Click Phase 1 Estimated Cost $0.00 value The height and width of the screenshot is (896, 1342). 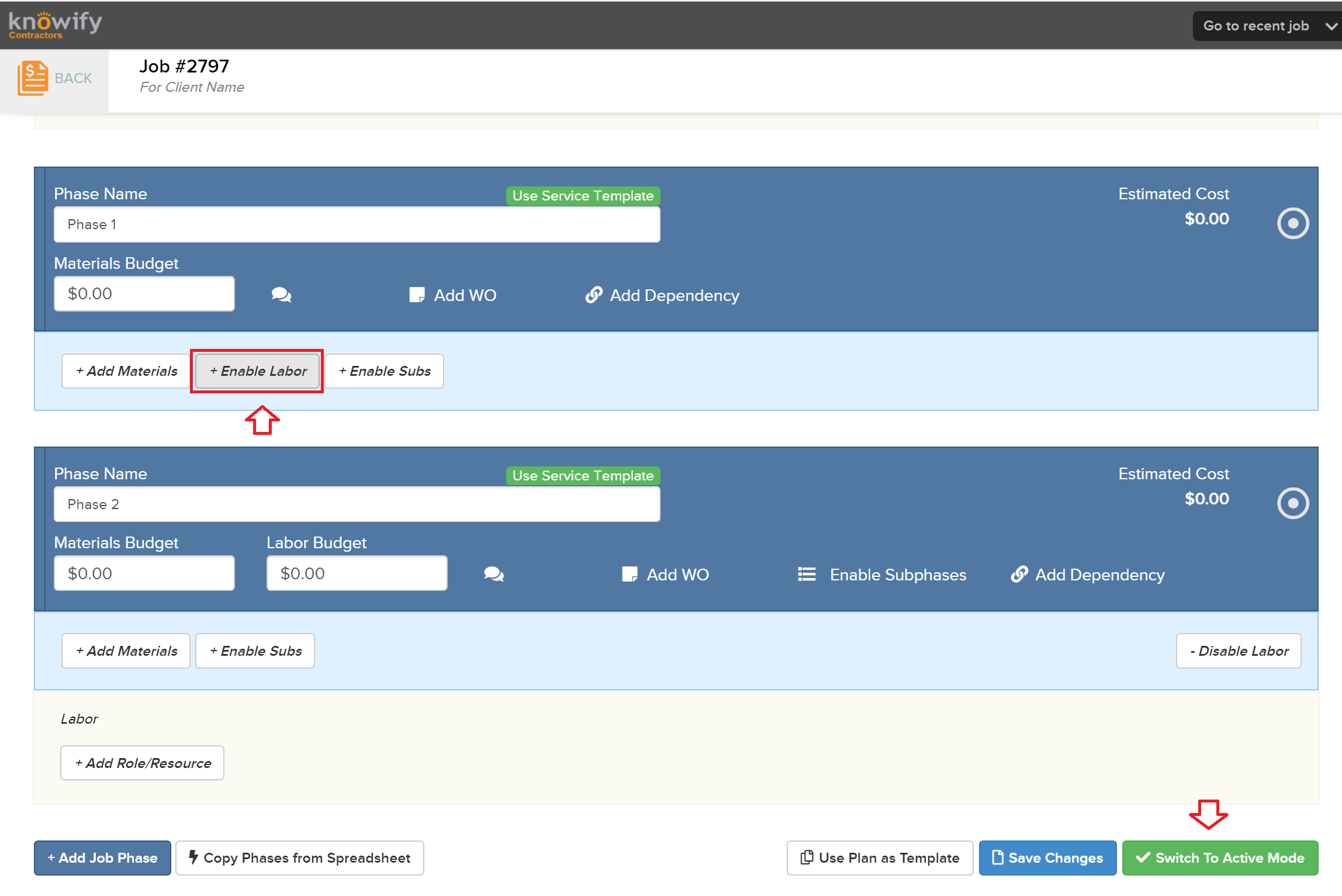[1207, 219]
